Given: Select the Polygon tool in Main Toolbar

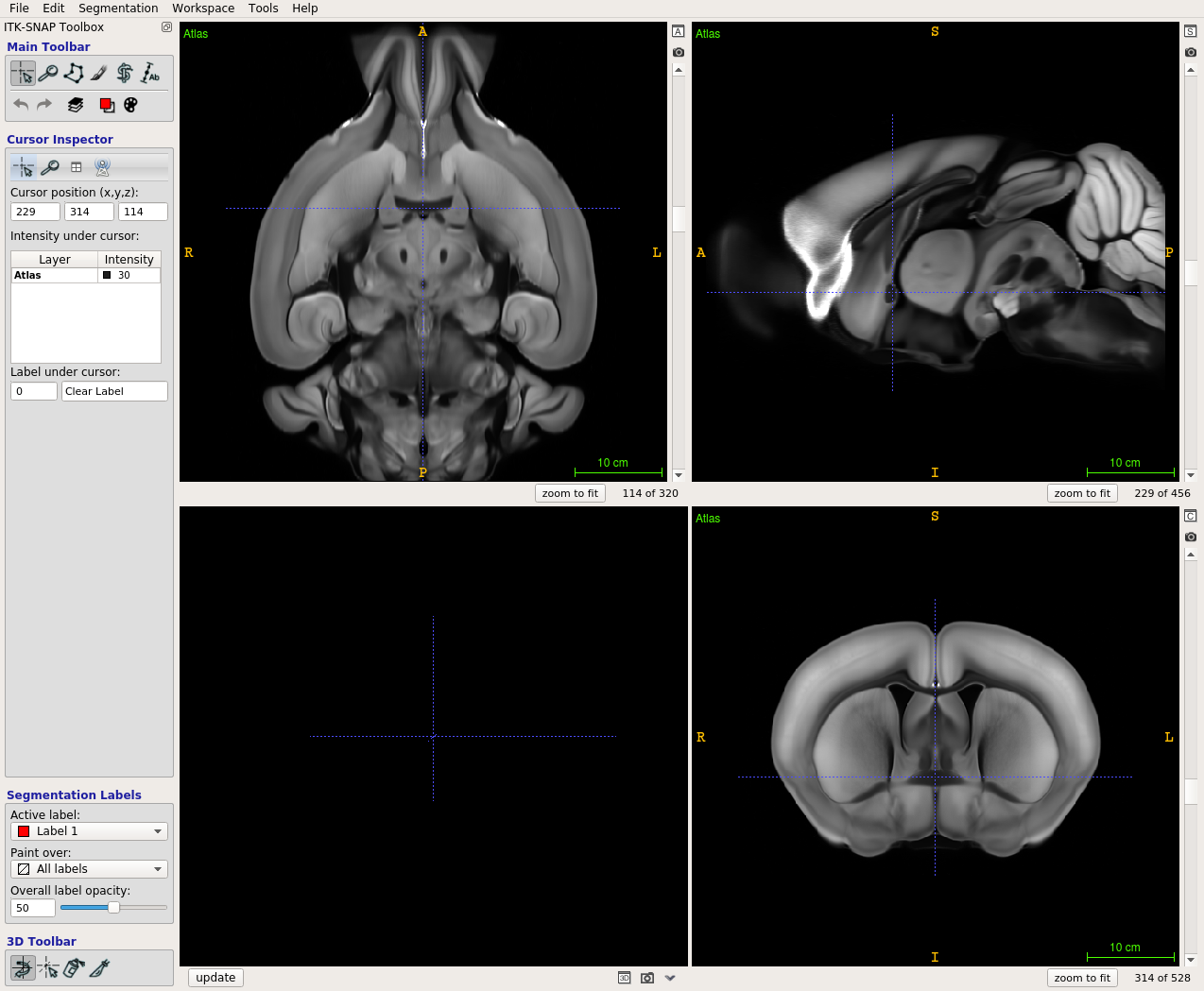Looking at the screenshot, I should (x=74, y=73).
